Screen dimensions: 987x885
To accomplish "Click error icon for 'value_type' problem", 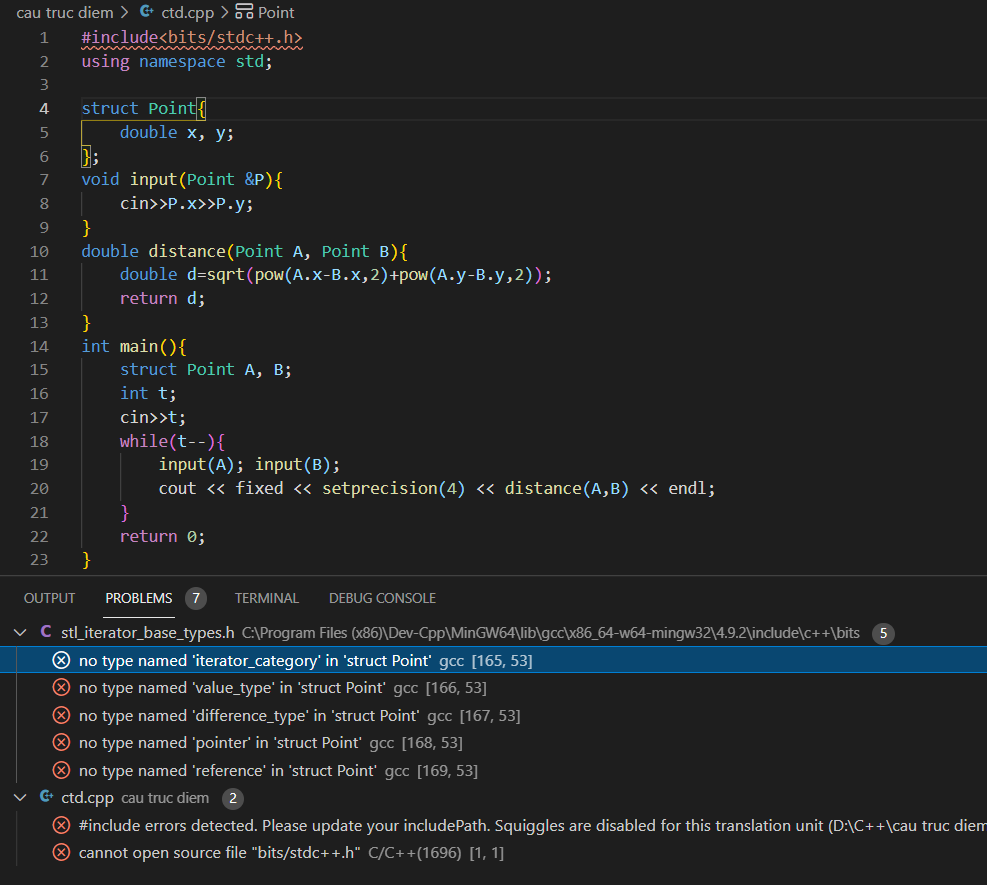I will pyautogui.click(x=61, y=687).
